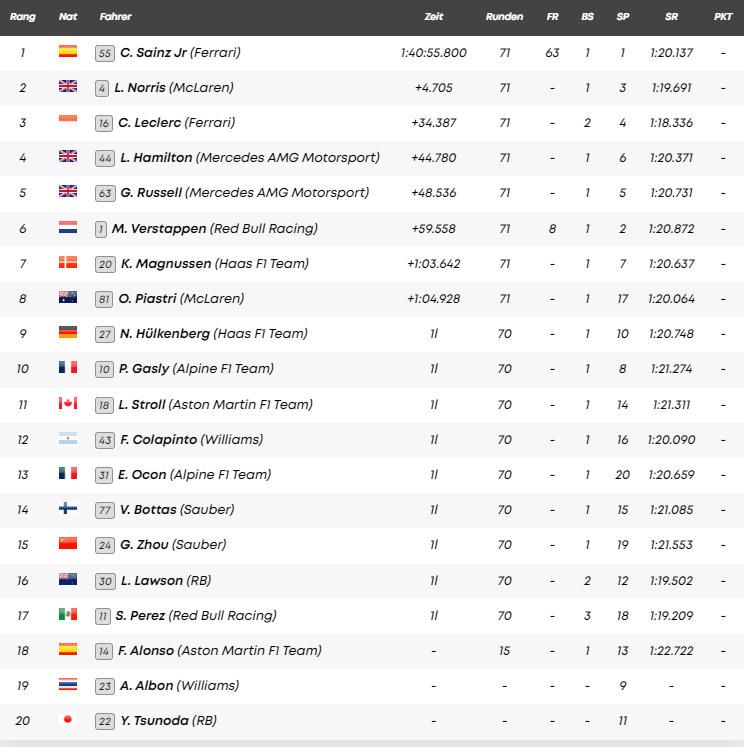The height and width of the screenshot is (747, 744).
Task: Click the Australian flag in Piastri's row
Action: [x=68, y=298]
